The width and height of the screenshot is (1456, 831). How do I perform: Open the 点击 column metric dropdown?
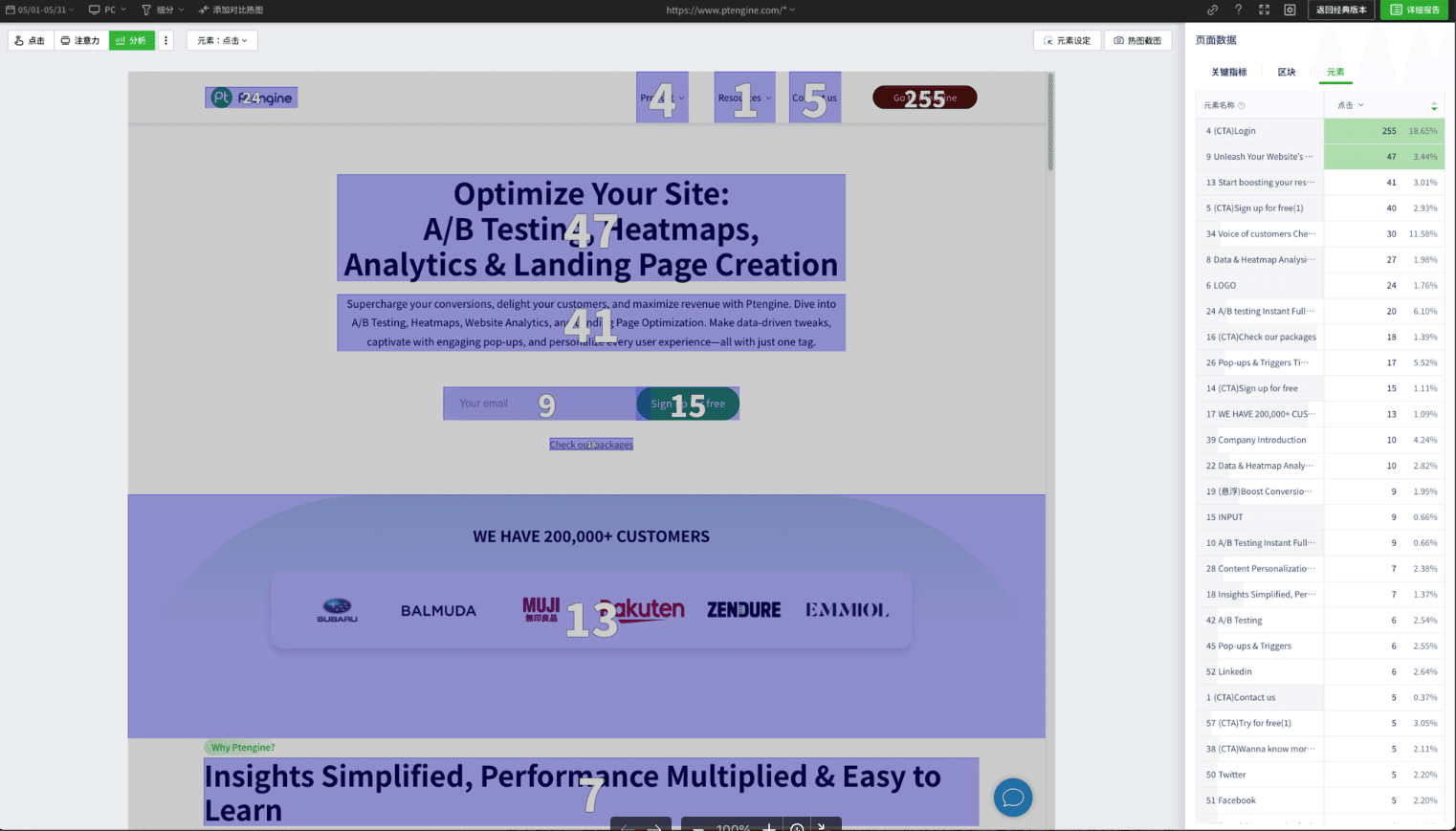[x=1350, y=105]
